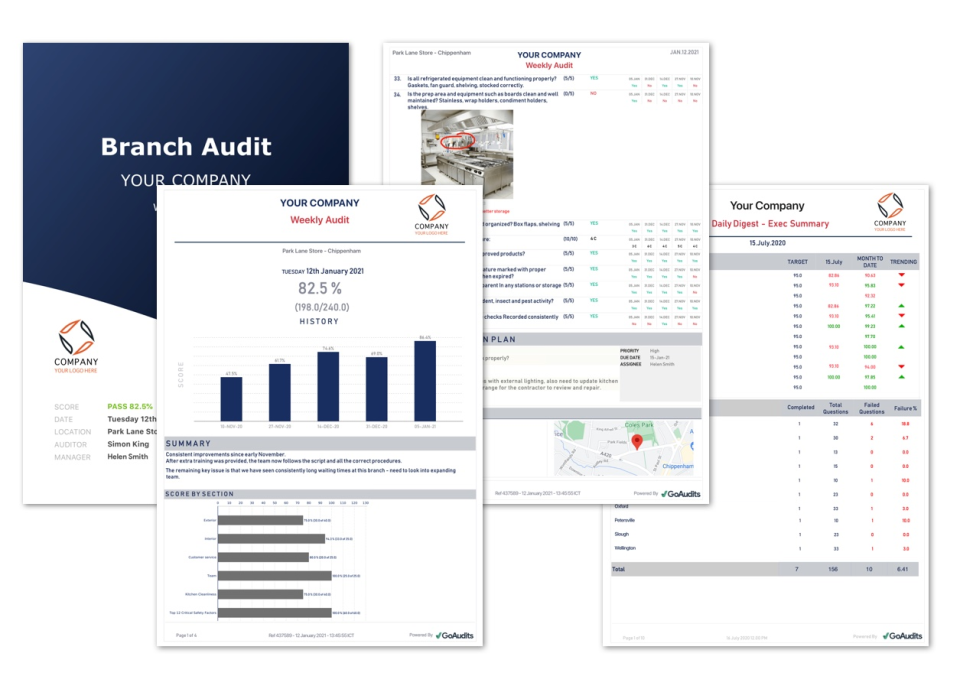Viewport: 960px width, 676px height.
Task: Click the red downward trending arrow for 90.63
Action: pyautogui.click(x=902, y=275)
